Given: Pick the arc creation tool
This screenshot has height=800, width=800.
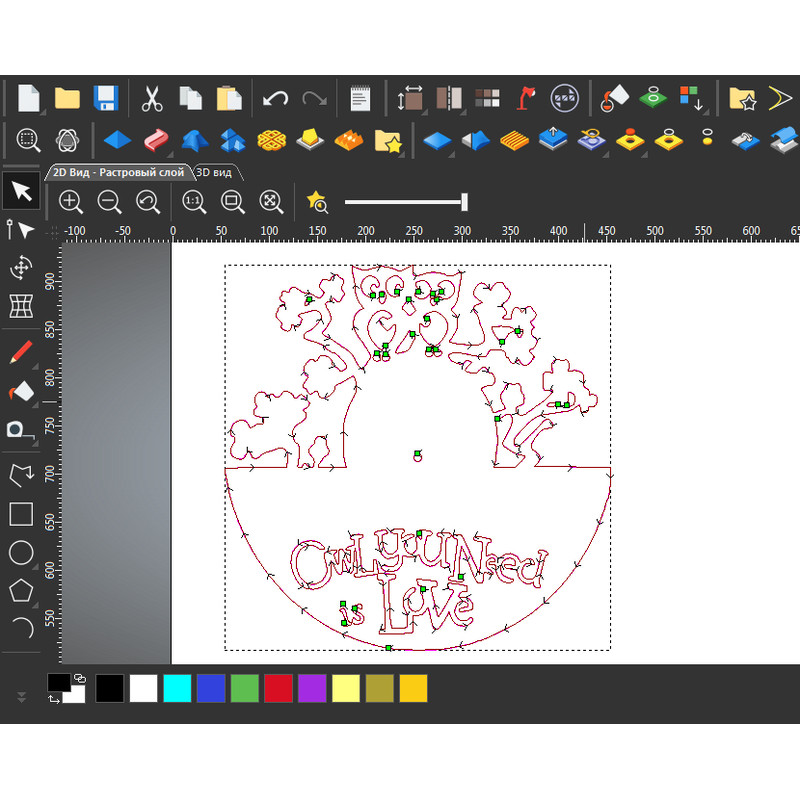Looking at the screenshot, I should tap(21, 628).
